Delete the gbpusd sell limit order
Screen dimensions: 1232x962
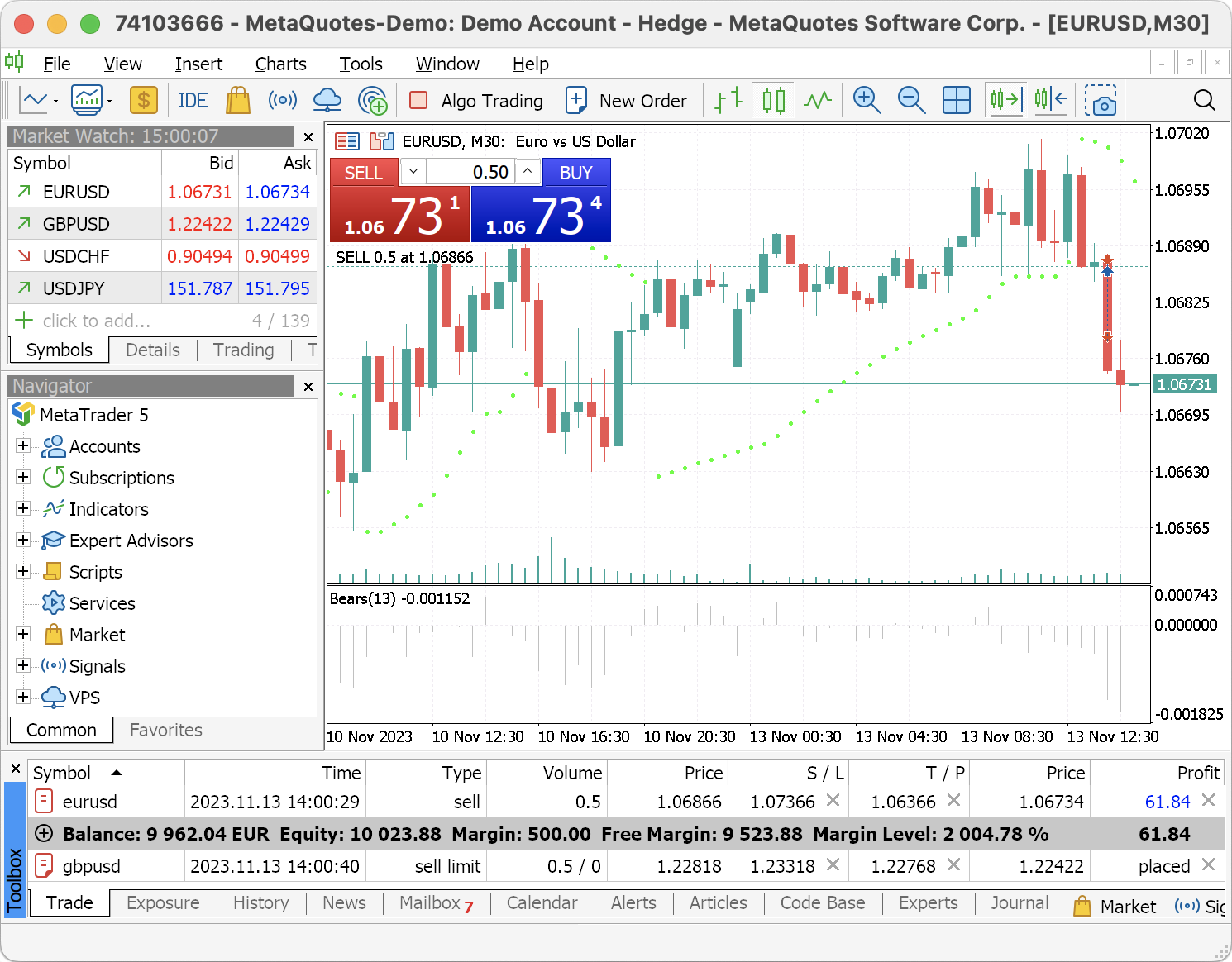1208,864
